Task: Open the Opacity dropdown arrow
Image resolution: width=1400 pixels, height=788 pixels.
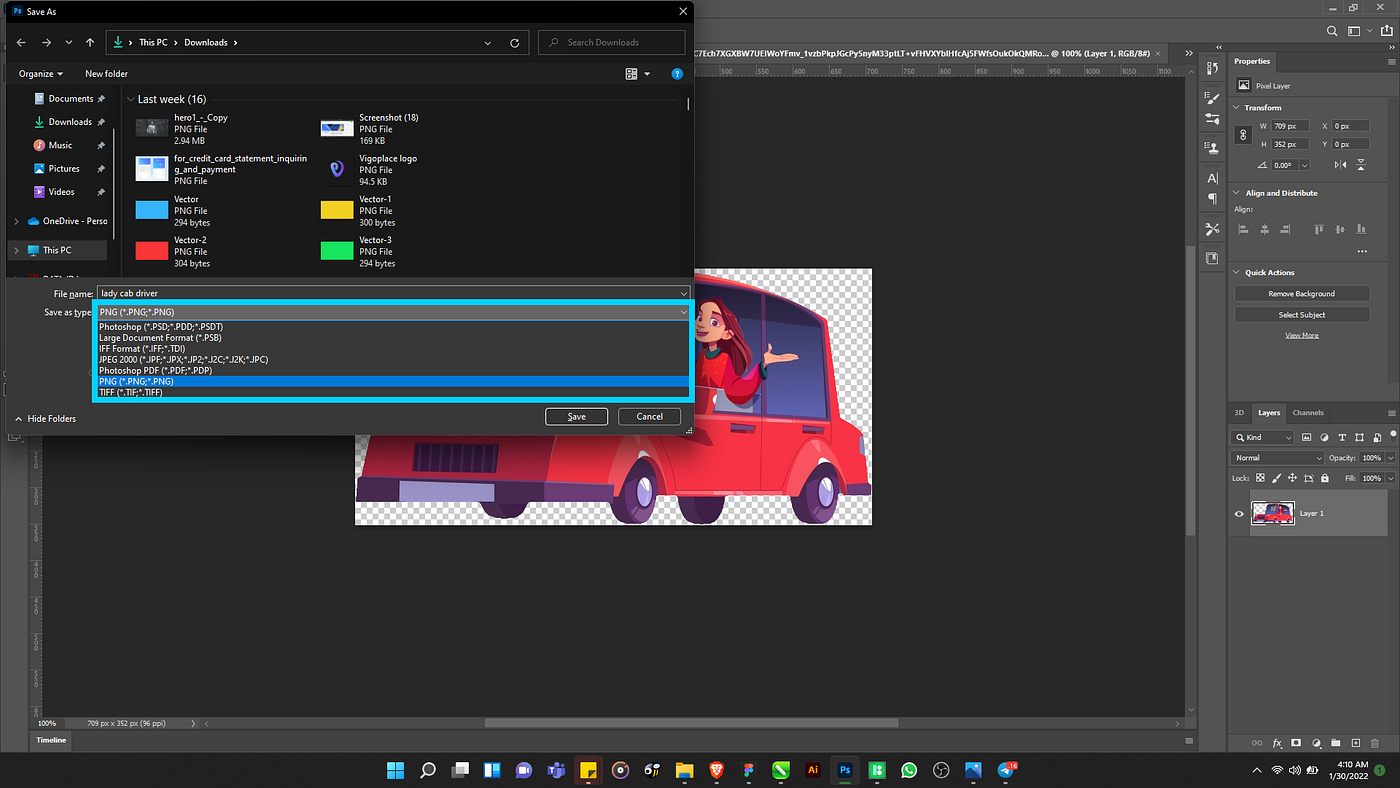Action: coord(1390,457)
